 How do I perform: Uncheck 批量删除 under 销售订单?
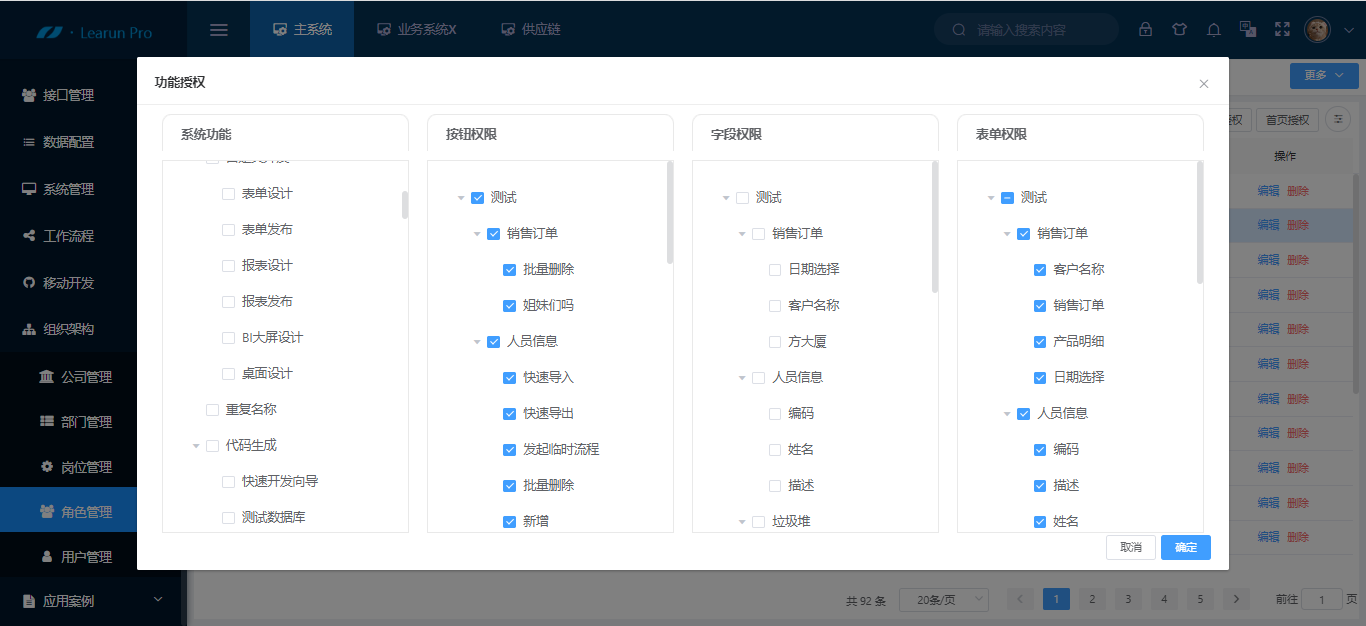(510, 269)
